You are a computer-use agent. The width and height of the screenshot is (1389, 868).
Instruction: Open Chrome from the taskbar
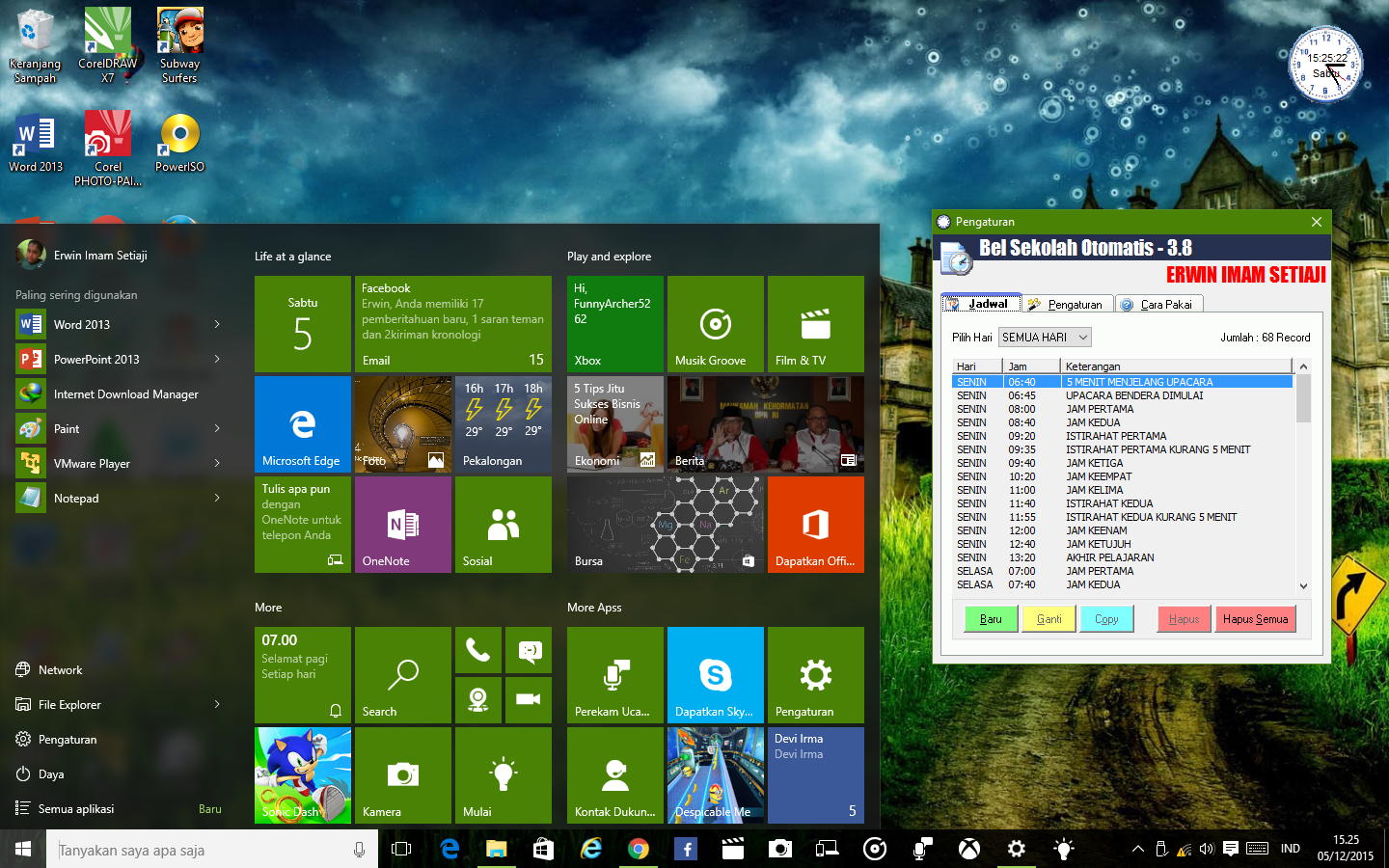[x=638, y=849]
